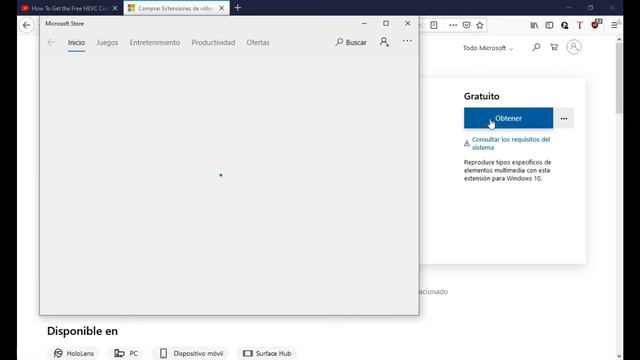
Task: Open the account profile icon on Microsoft site
Action: tap(573, 47)
